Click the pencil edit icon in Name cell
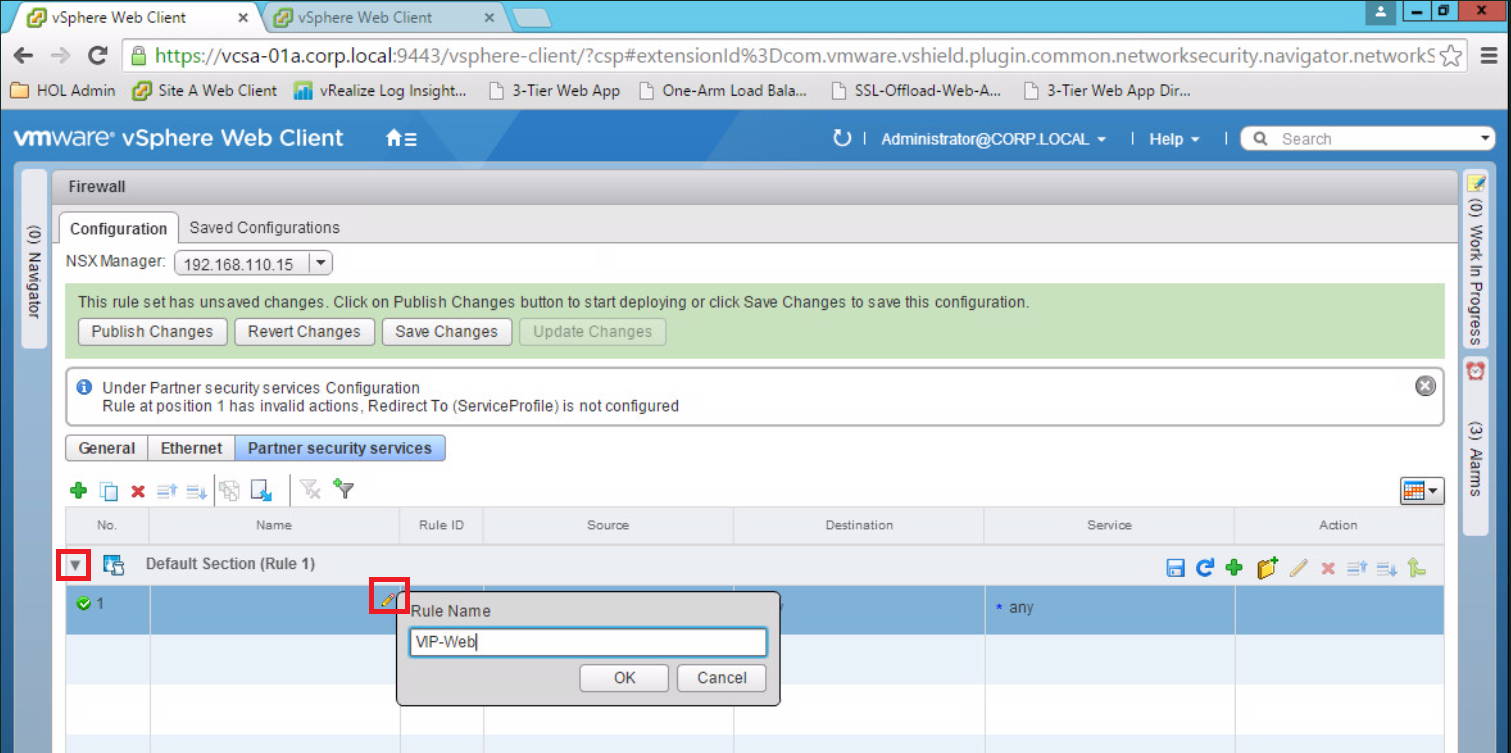The image size is (1511, 753). 387,598
